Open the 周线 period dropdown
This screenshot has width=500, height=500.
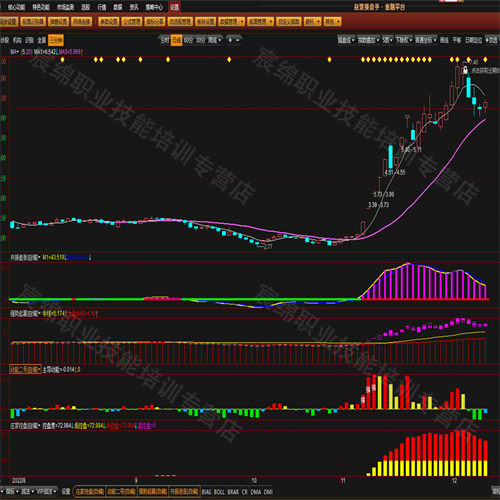click(215, 40)
